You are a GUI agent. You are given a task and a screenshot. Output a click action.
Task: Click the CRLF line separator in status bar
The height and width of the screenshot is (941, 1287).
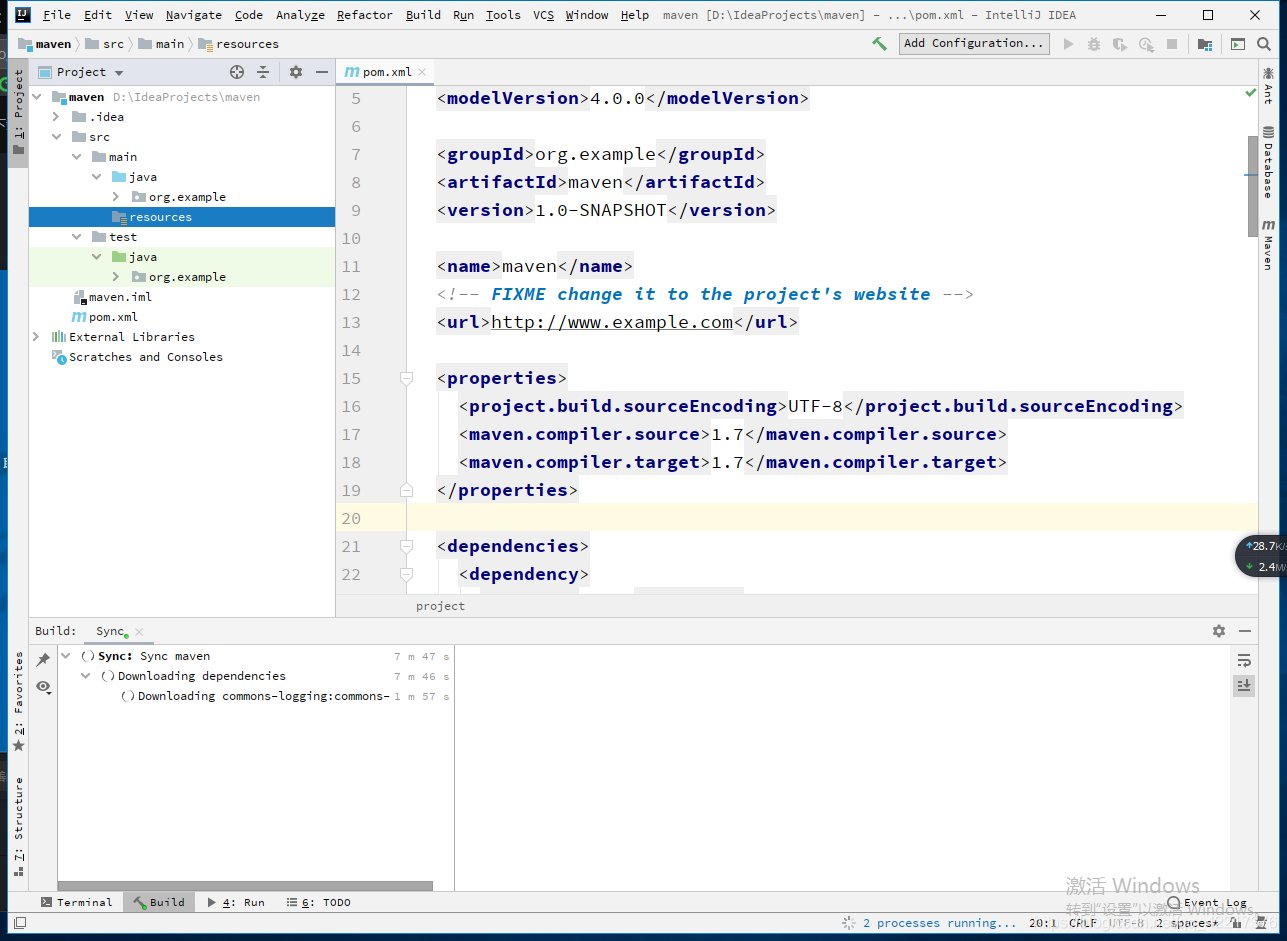pos(1082,923)
